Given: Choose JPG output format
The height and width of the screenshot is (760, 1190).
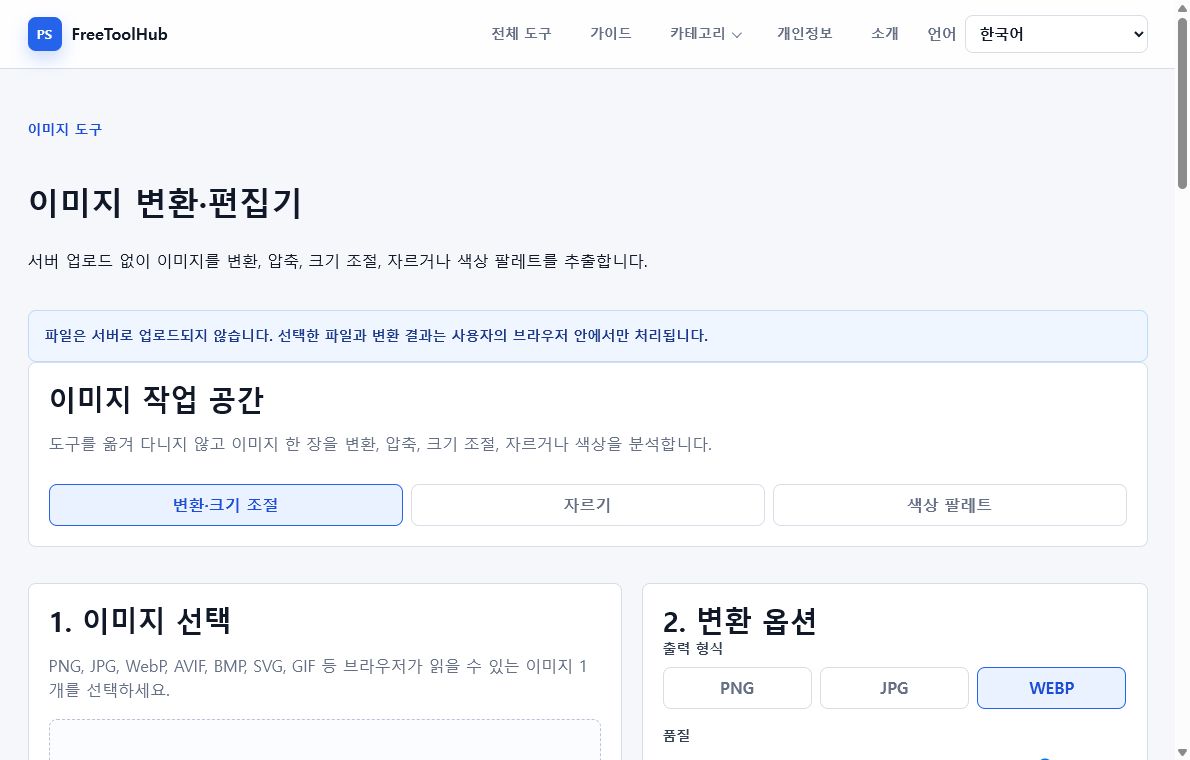Looking at the screenshot, I should 895,688.
